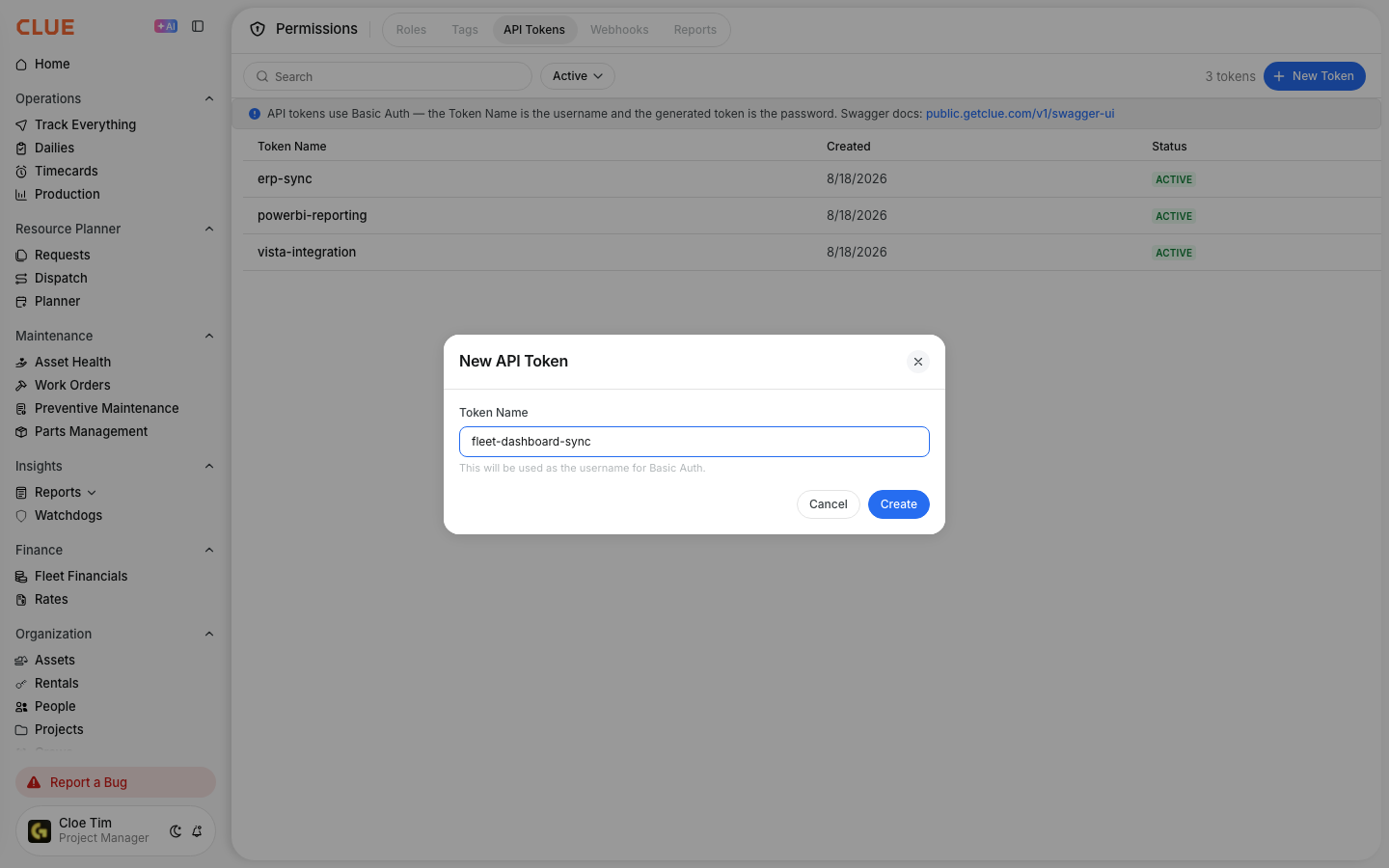Viewport: 1389px width, 868px height.
Task: Cancel the New API Token dialog
Action: coord(829,504)
